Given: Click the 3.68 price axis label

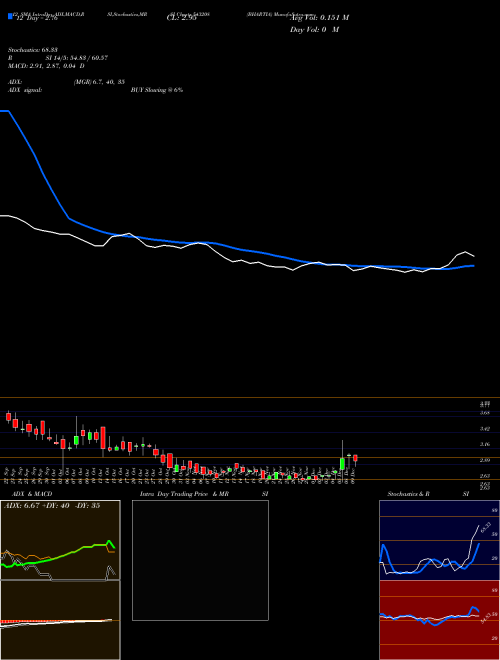Looking at the screenshot, I should [x=485, y=413].
